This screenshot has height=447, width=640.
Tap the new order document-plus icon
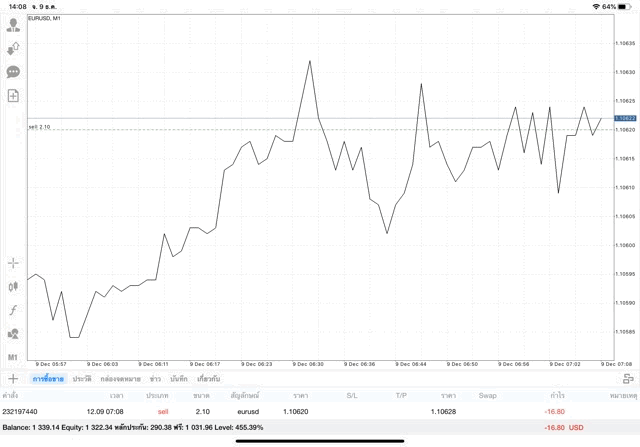click(x=13, y=96)
